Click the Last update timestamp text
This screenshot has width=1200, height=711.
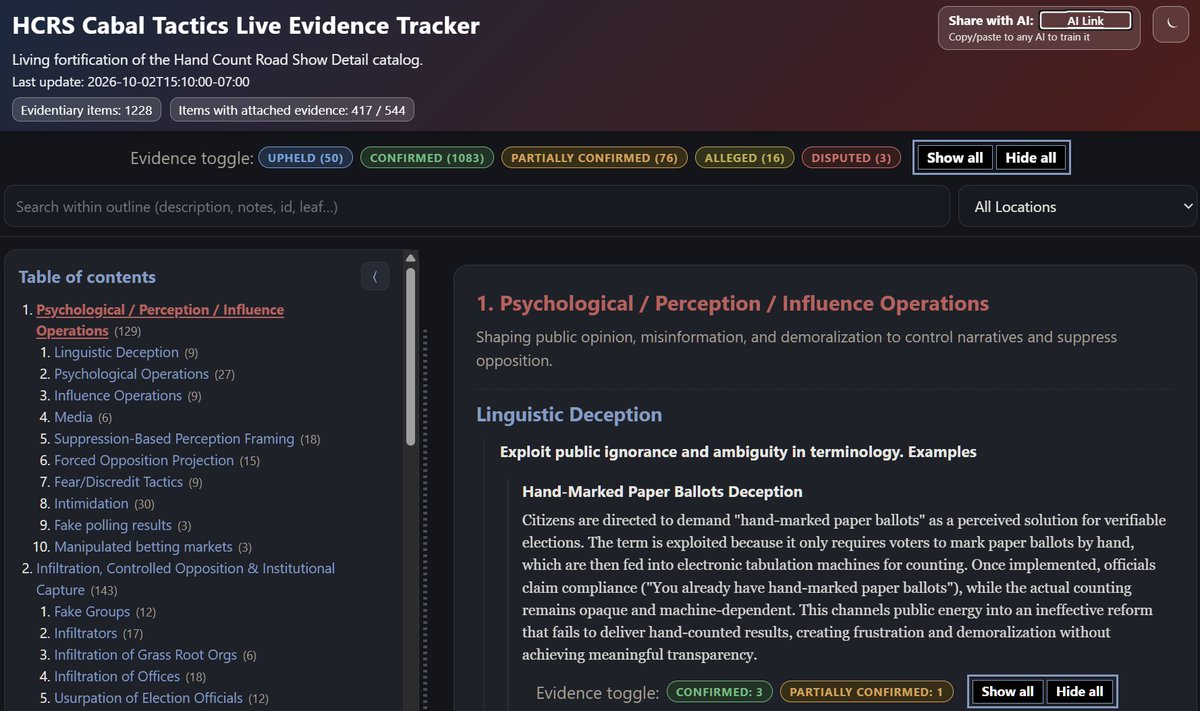(x=131, y=82)
